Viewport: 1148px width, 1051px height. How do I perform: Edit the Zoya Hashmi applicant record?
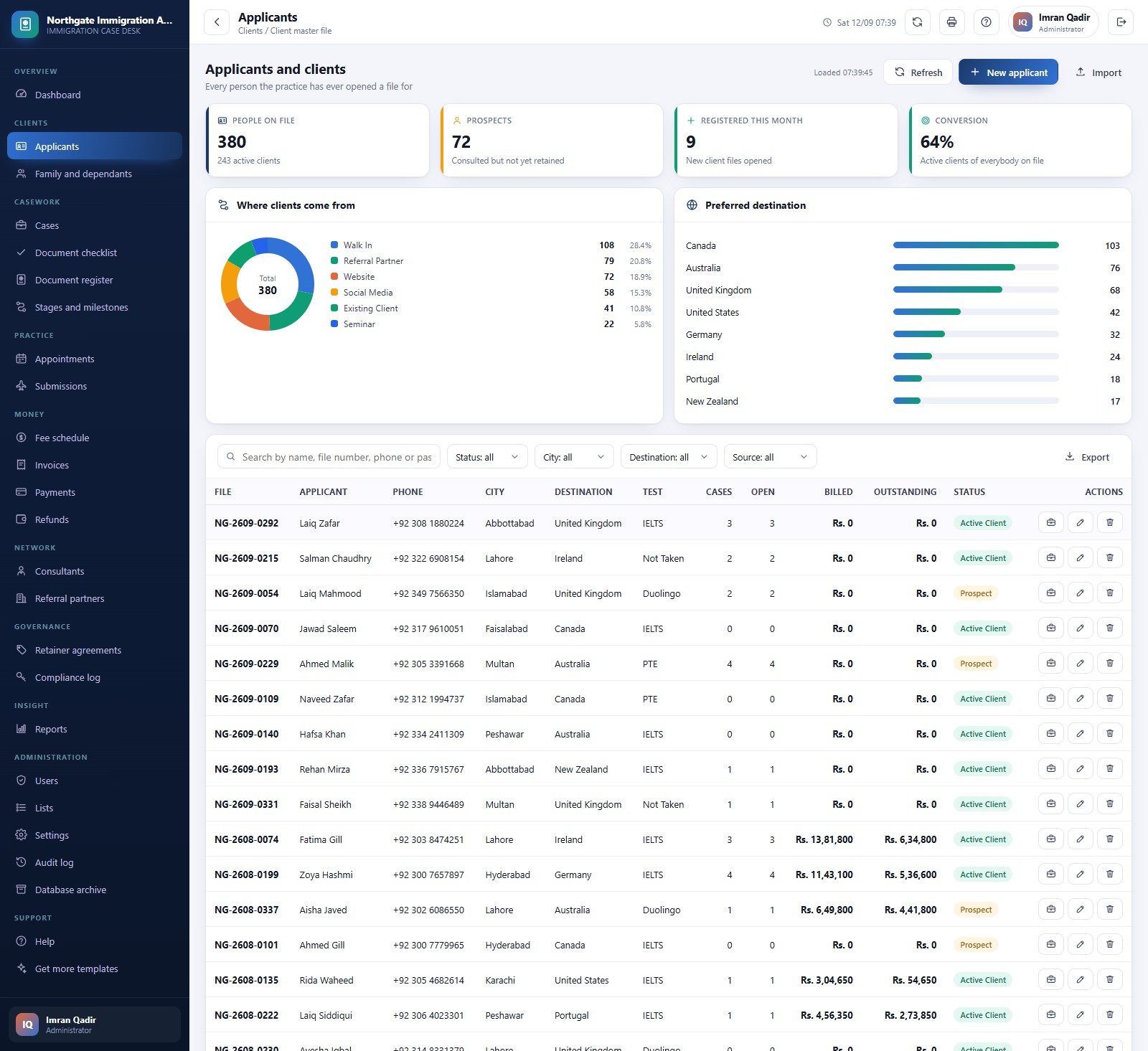pos(1080,874)
